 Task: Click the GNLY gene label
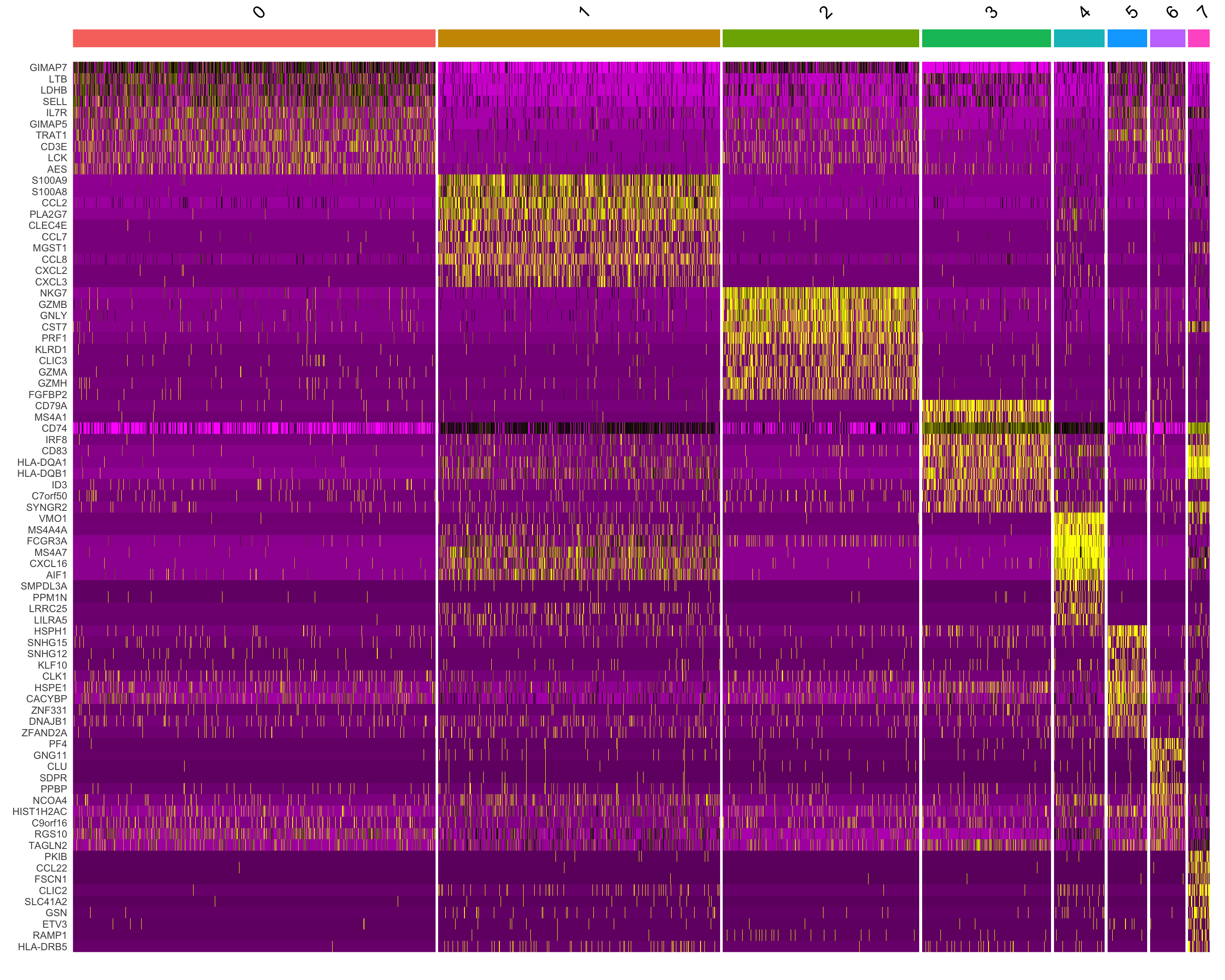click(54, 315)
